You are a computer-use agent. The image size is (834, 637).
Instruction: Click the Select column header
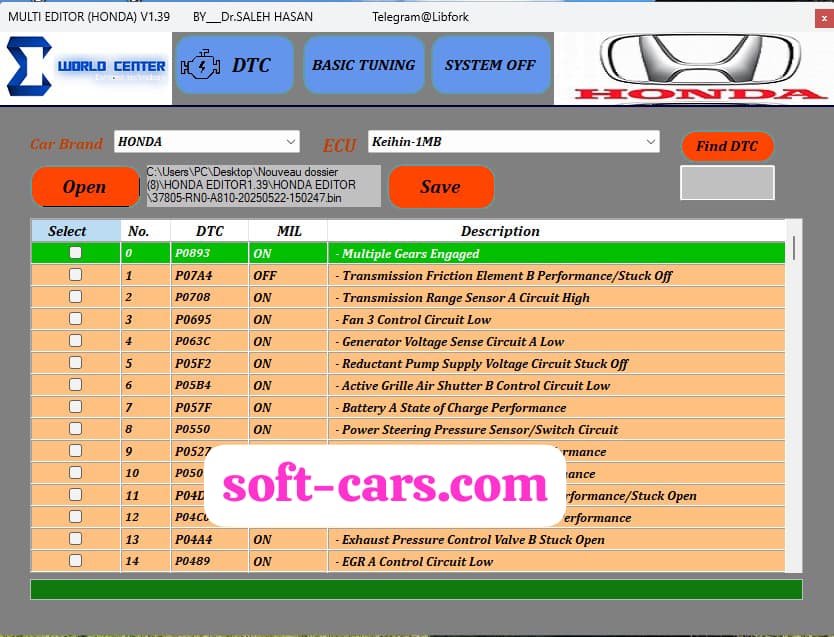pos(76,231)
